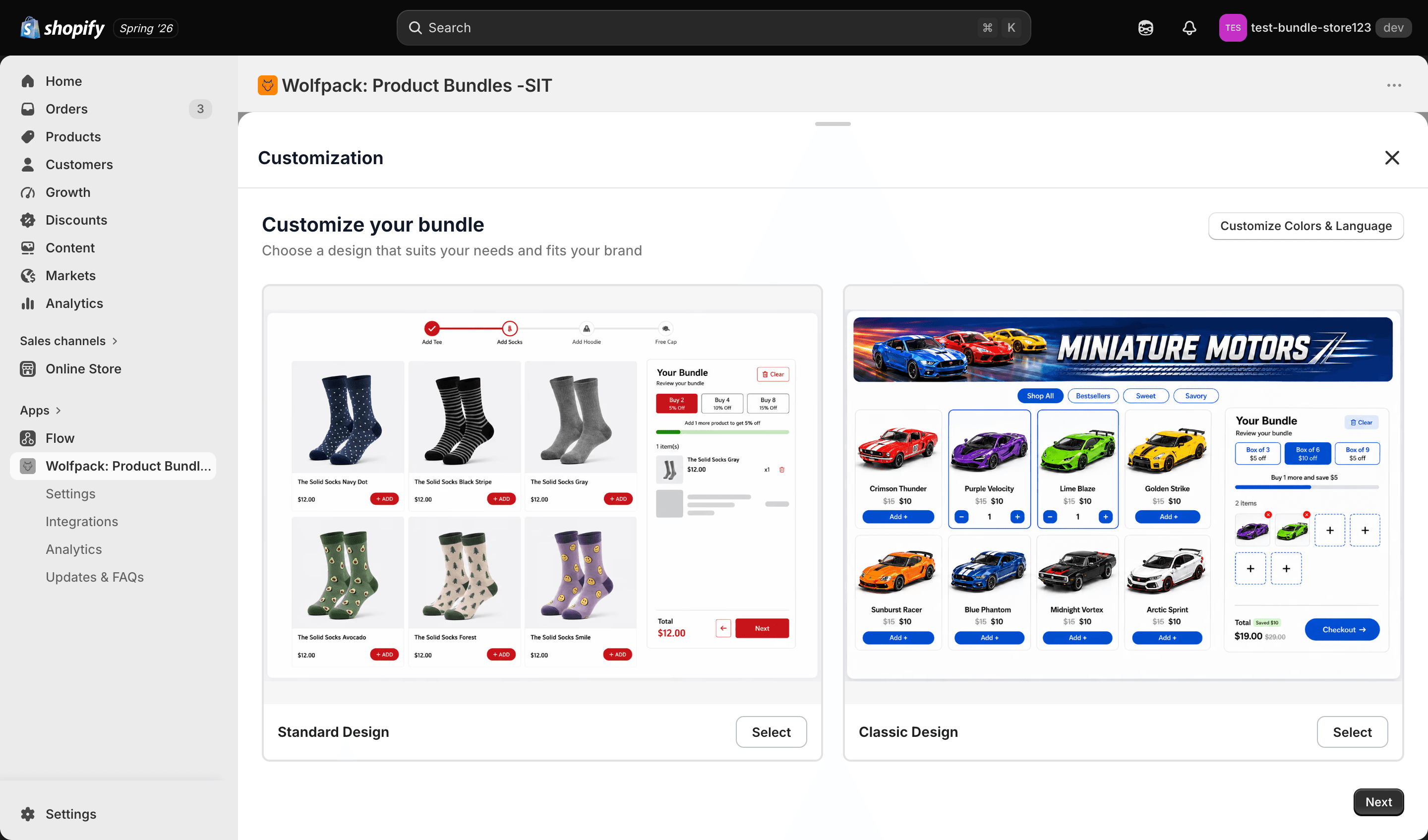Open Wolfpack Analytics submenu item
This screenshot has width=1428, height=840.
pyautogui.click(x=74, y=549)
